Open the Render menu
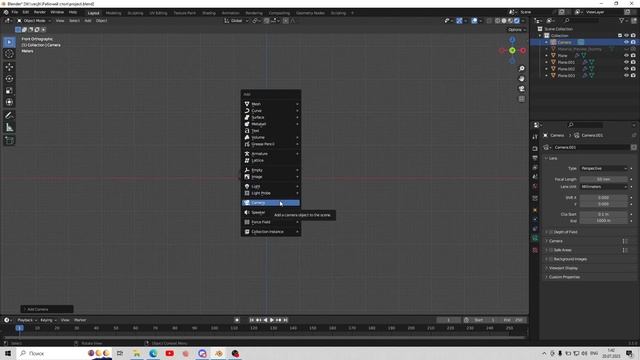The width and height of the screenshot is (640, 360). click(40, 12)
